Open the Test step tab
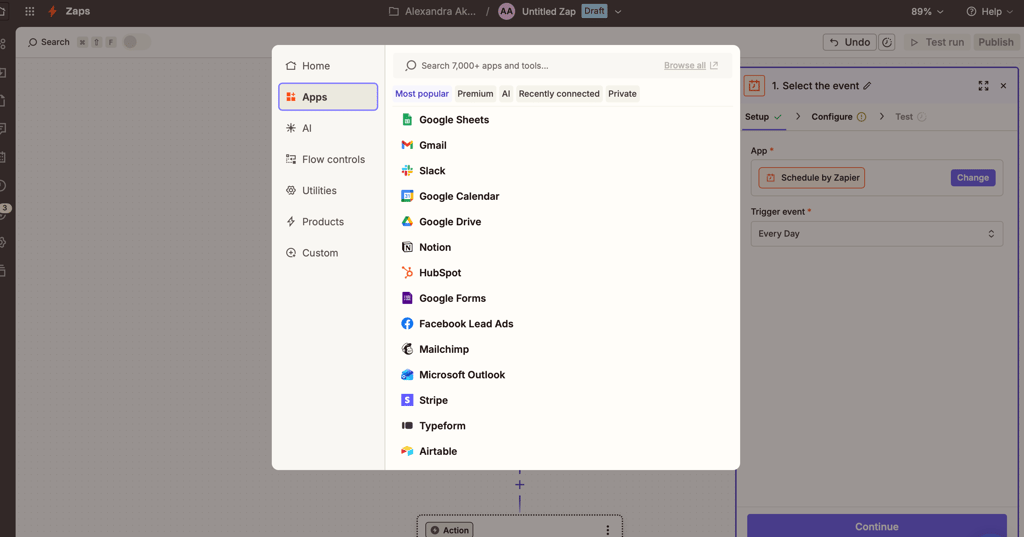 point(910,116)
